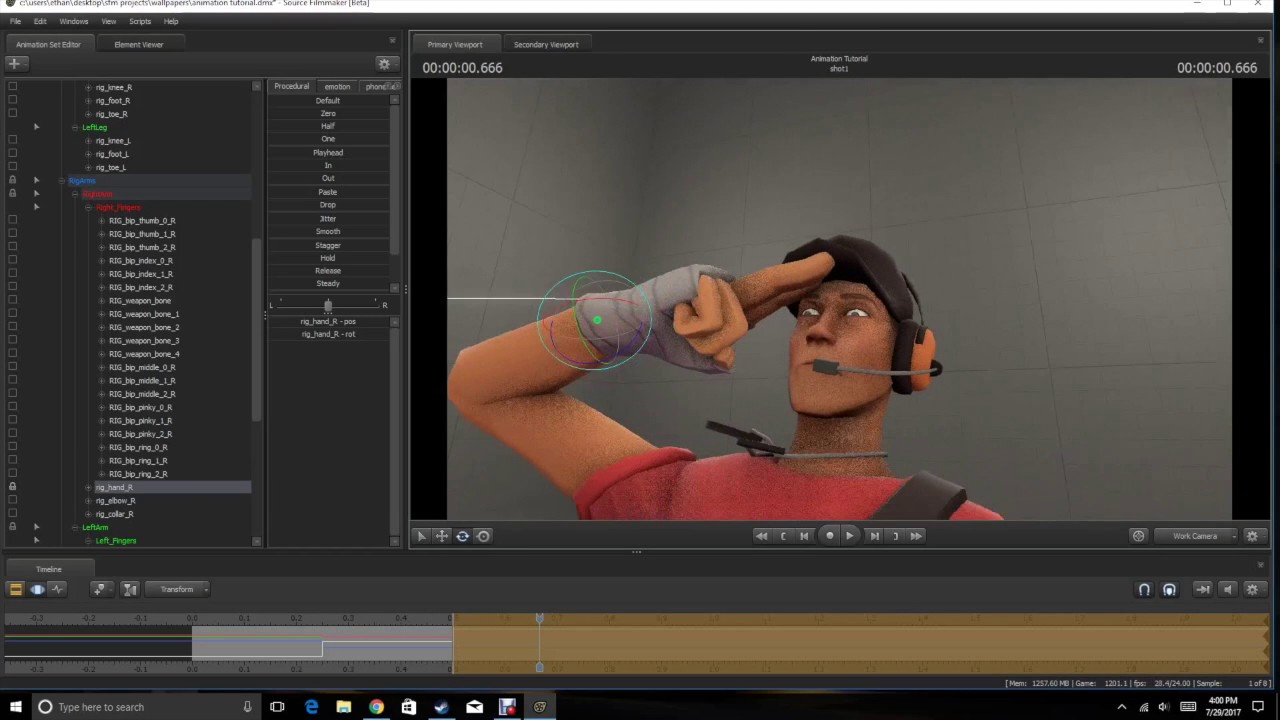1280x720 pixels.
Task: Open Google Chrome from the taskbar
Action: click(376, 707)
